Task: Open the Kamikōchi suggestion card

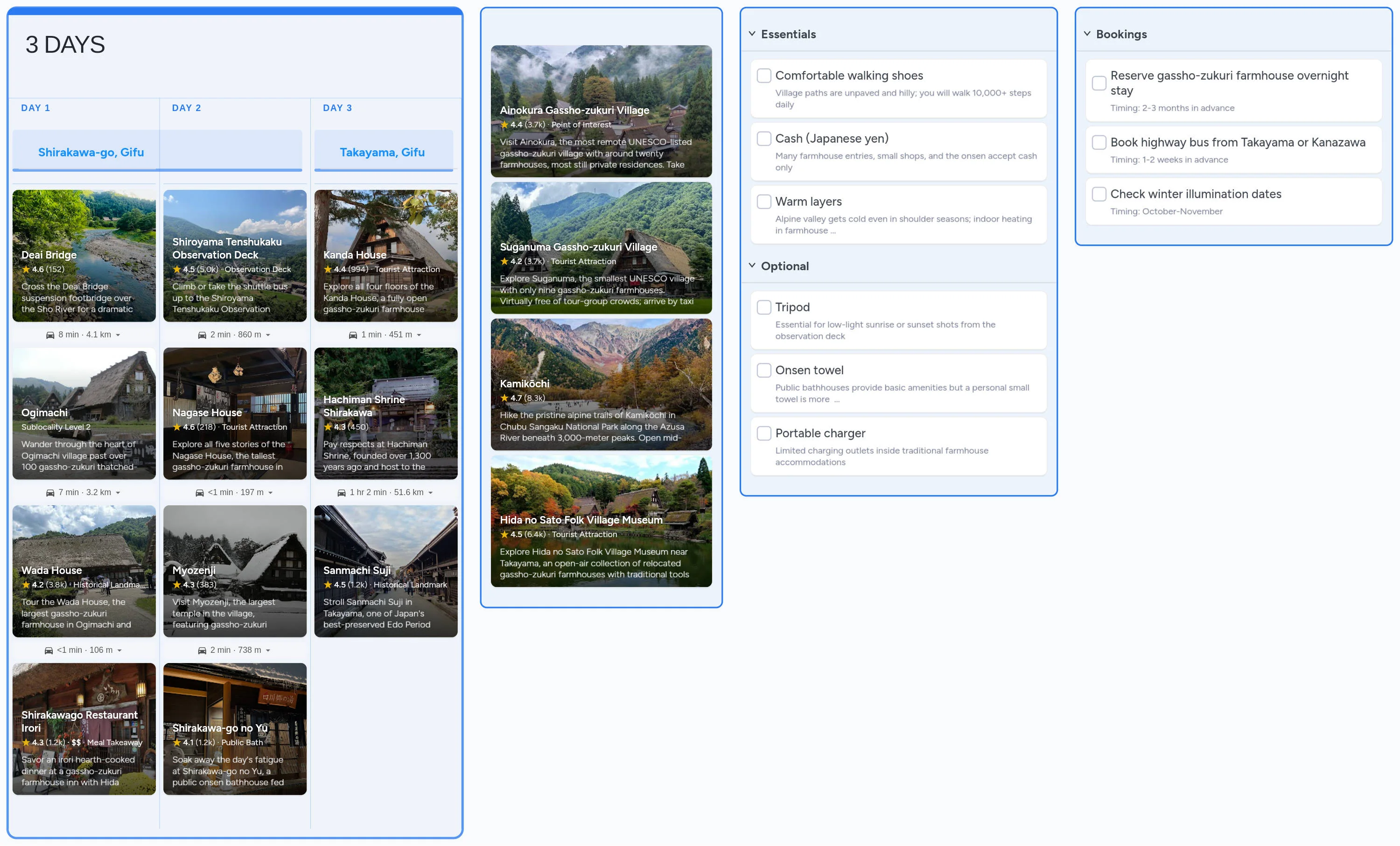Action: point(601,385)
